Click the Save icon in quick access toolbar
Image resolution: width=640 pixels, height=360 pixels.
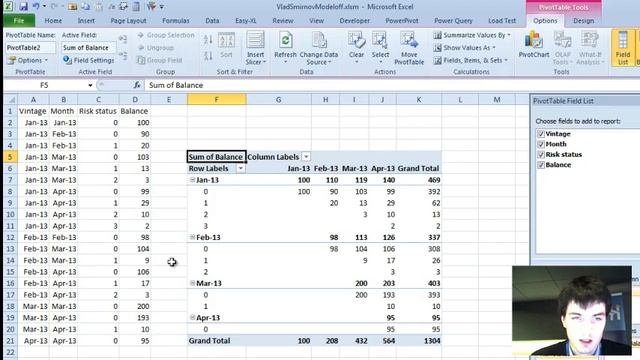coord(23,7)
